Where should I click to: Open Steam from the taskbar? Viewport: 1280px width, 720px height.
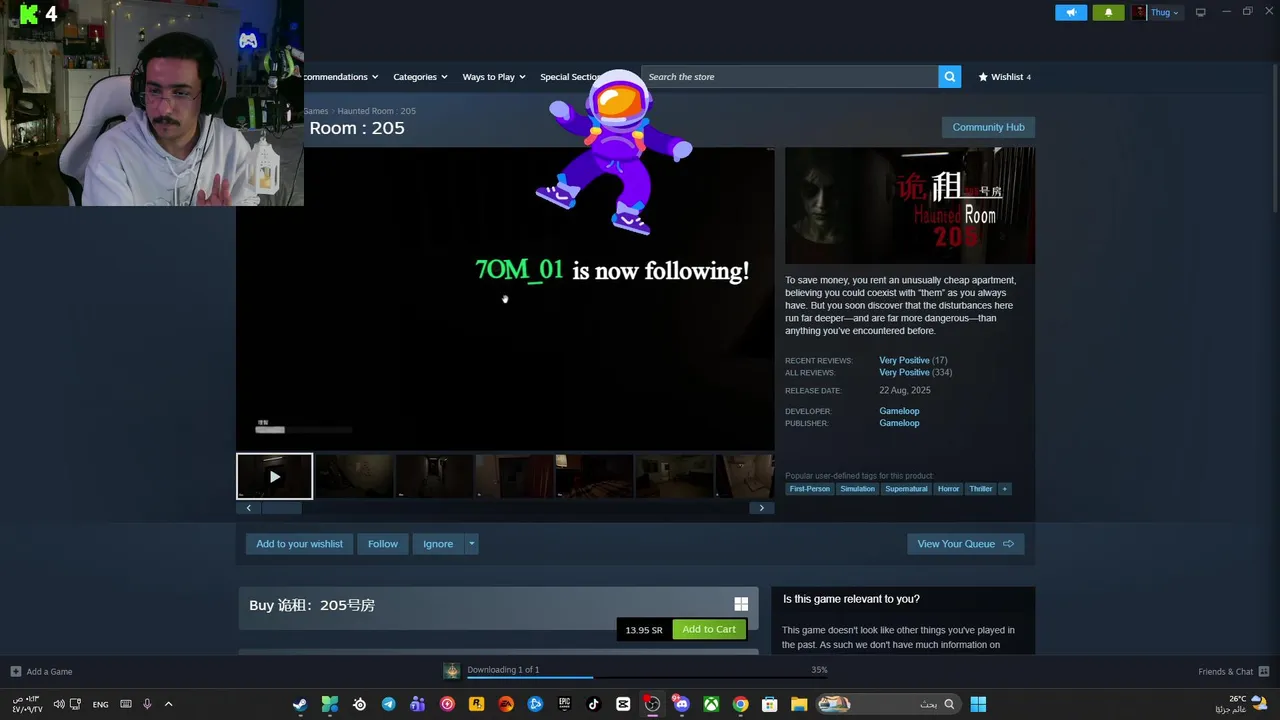pos(299,704)
